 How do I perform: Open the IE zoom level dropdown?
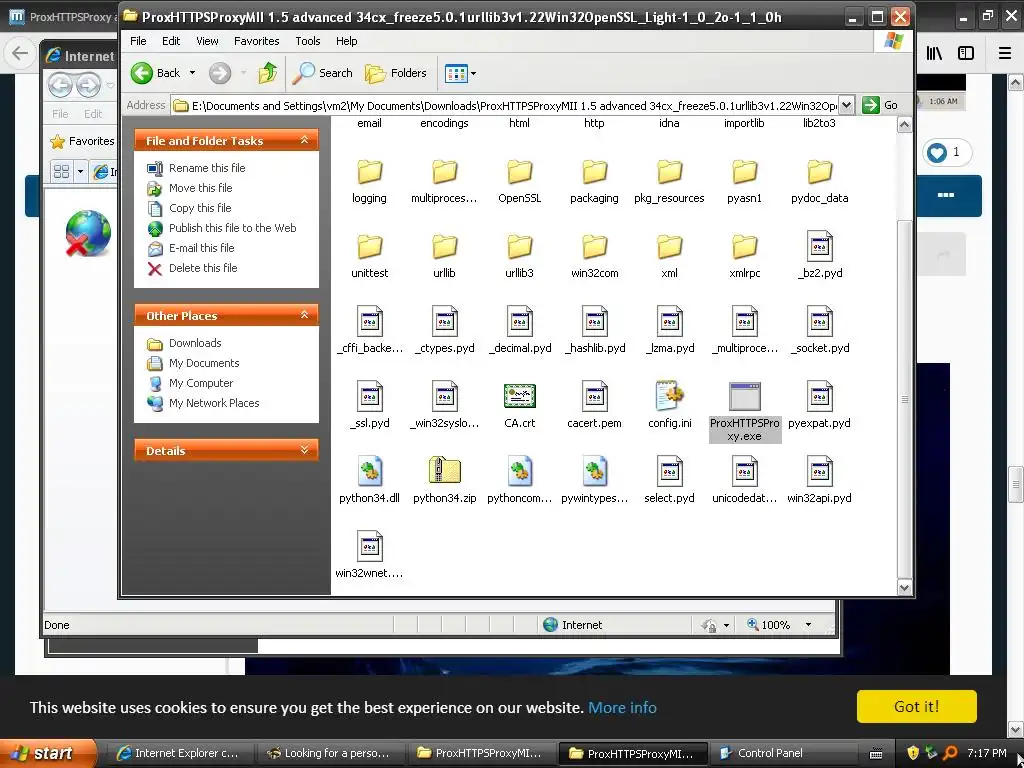(808, 625)
